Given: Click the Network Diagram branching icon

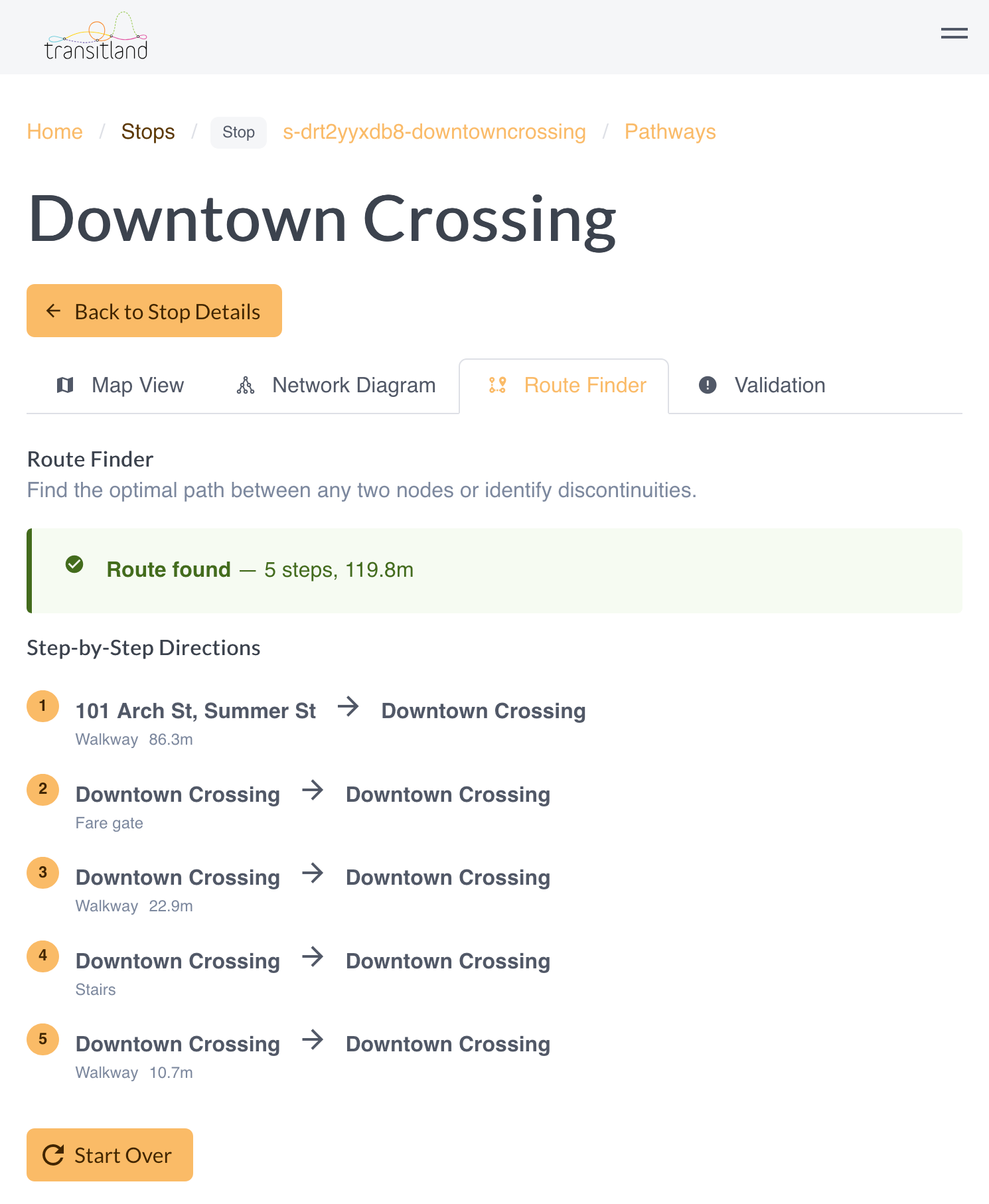Looking at the screenshot, I should point(246,385).
